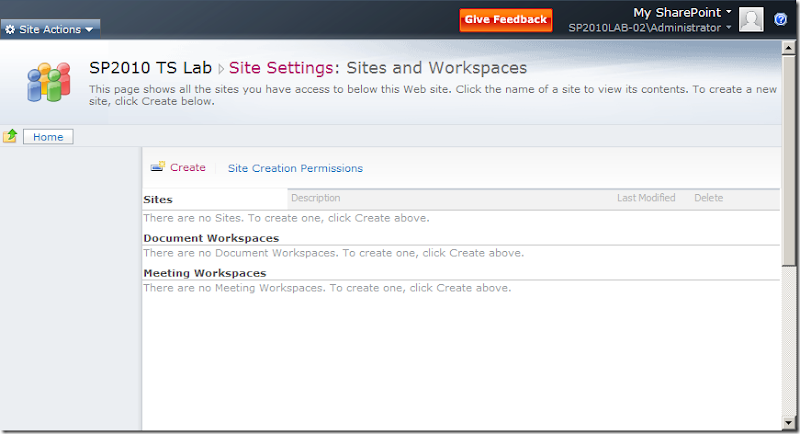800x434 pixels.
Task: Select the Home navigation tab
Action: (48, 137)
